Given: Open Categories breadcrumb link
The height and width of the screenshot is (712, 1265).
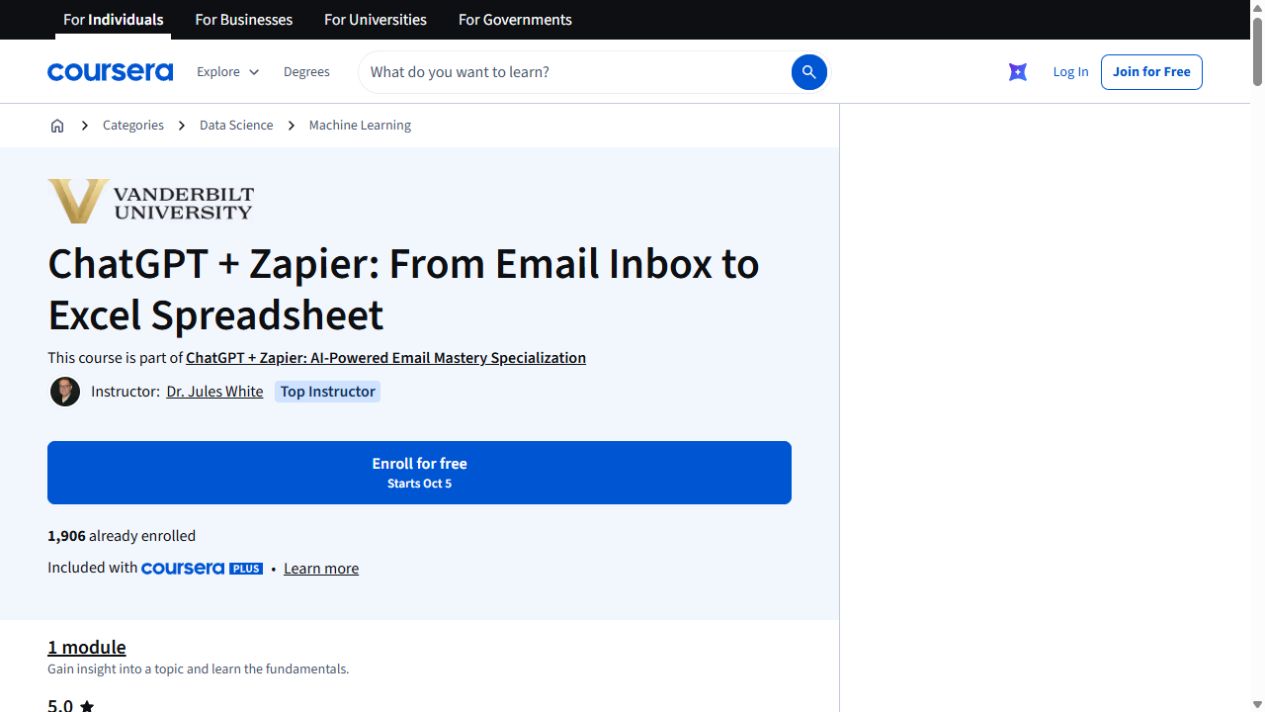Looking at the screenshot, I should pyautogui.click(x=133, y=125).
